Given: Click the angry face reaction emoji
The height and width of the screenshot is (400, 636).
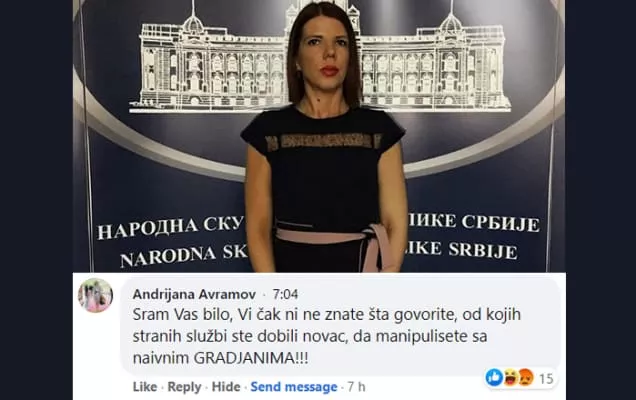Looking at the screenshot, I should coord(526,377).
